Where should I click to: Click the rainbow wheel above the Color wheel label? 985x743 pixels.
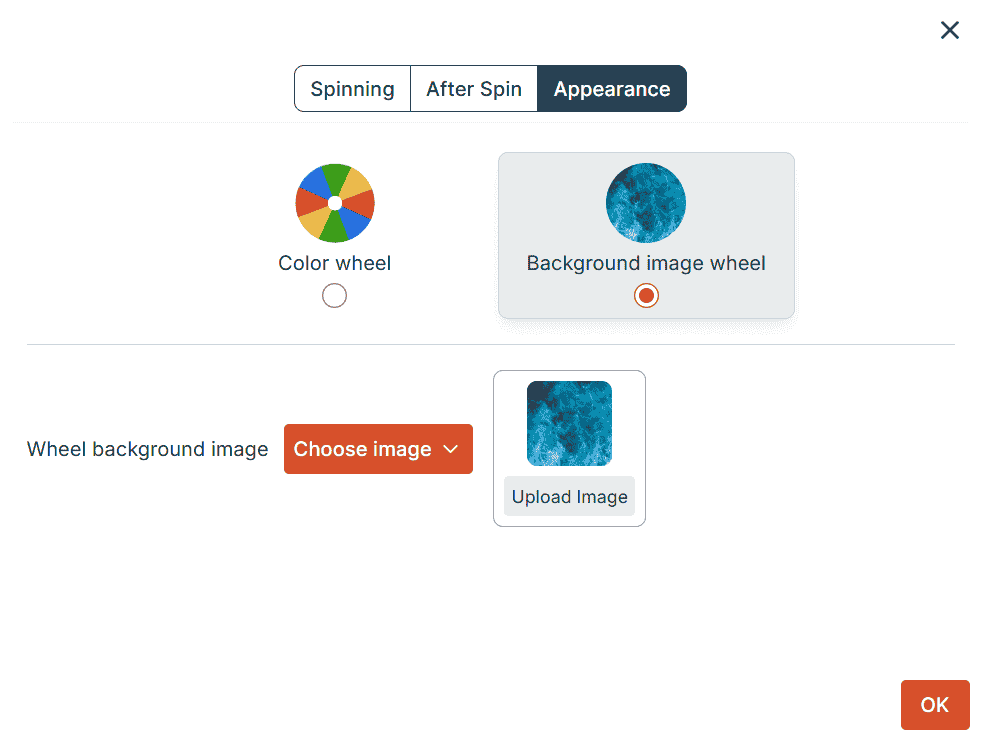click(x=334, y=203)
